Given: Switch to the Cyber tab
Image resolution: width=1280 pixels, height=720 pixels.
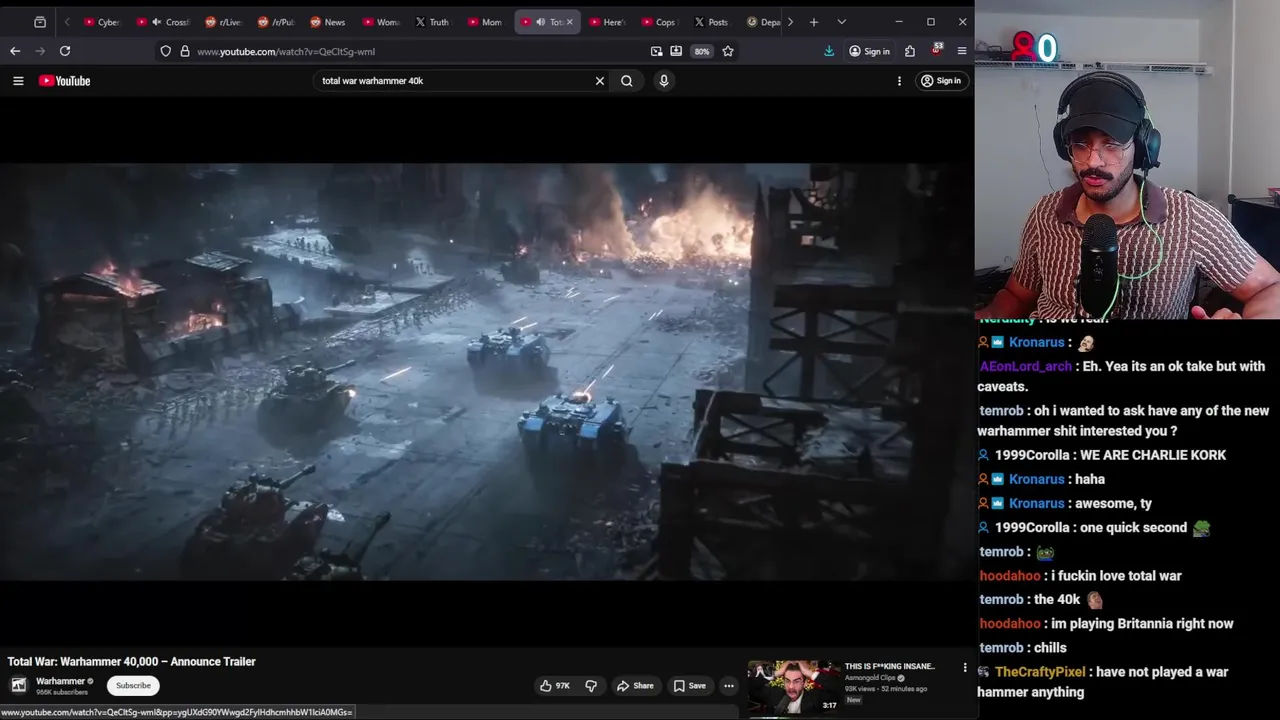Looking at the screenshot, I should tap(103, 22).
